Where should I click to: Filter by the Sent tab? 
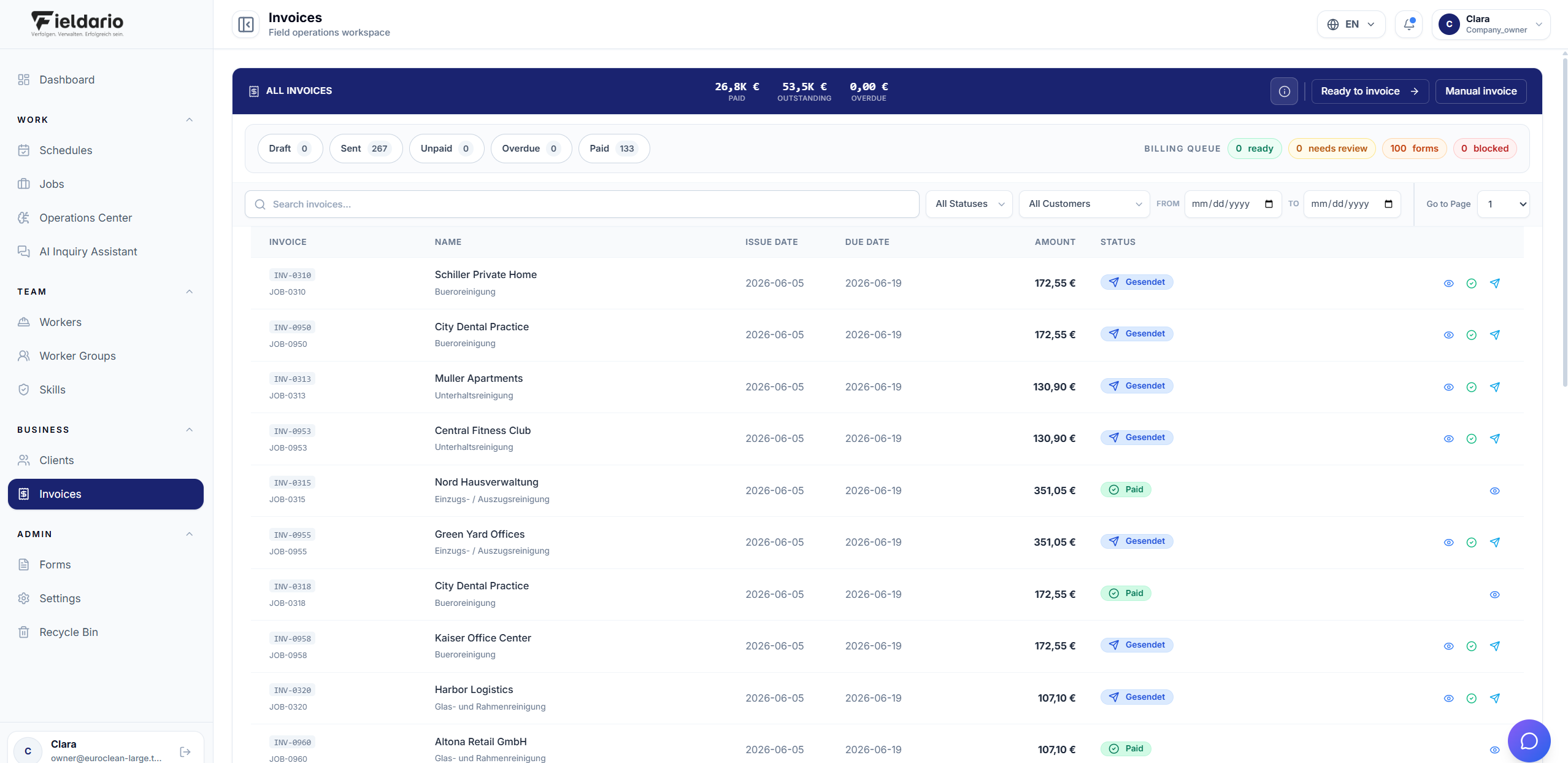coord(366,149)
